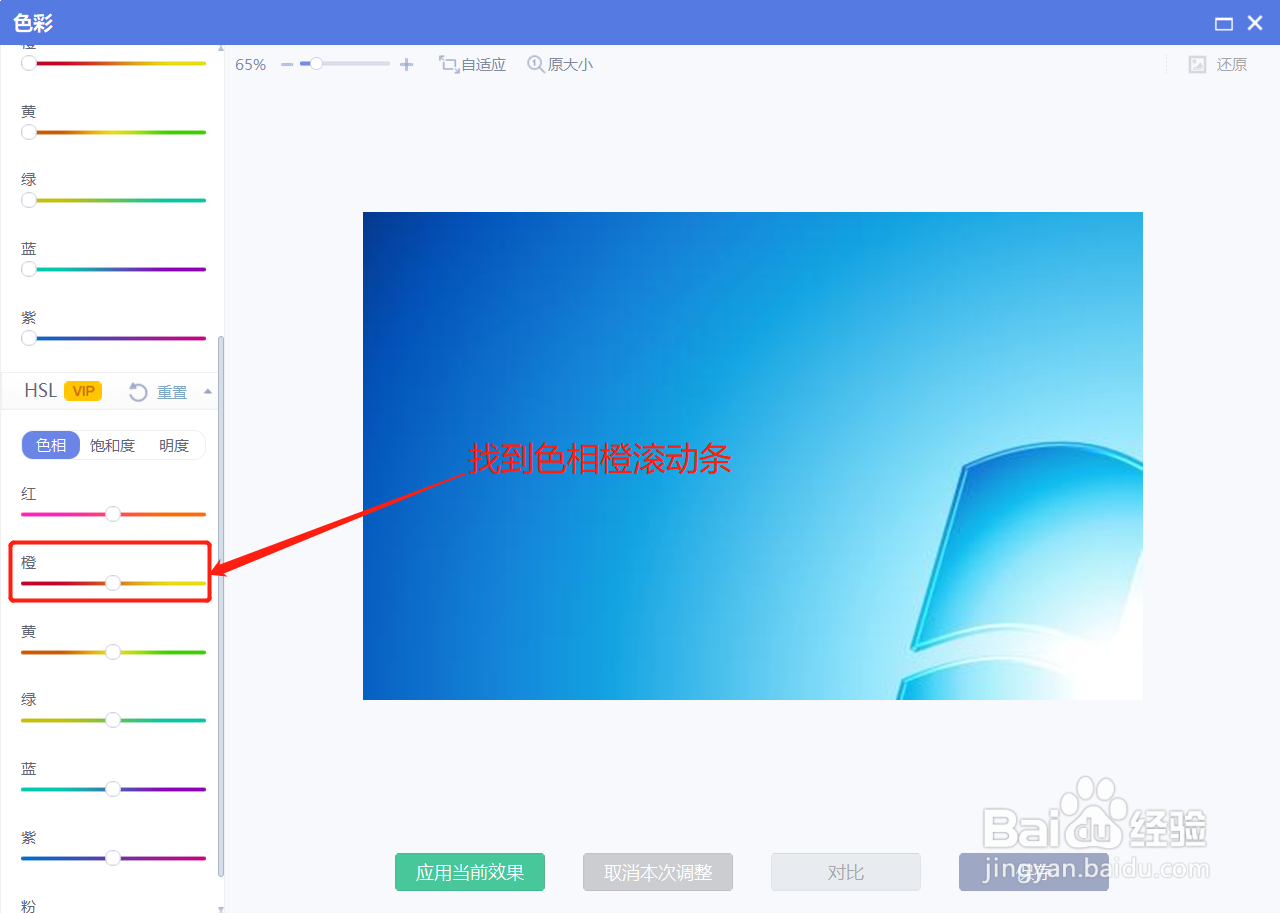Viewport: 1280px width, 913px height.
Task: Switch to the 饱和度 tab
Action: tap(112, 445)
